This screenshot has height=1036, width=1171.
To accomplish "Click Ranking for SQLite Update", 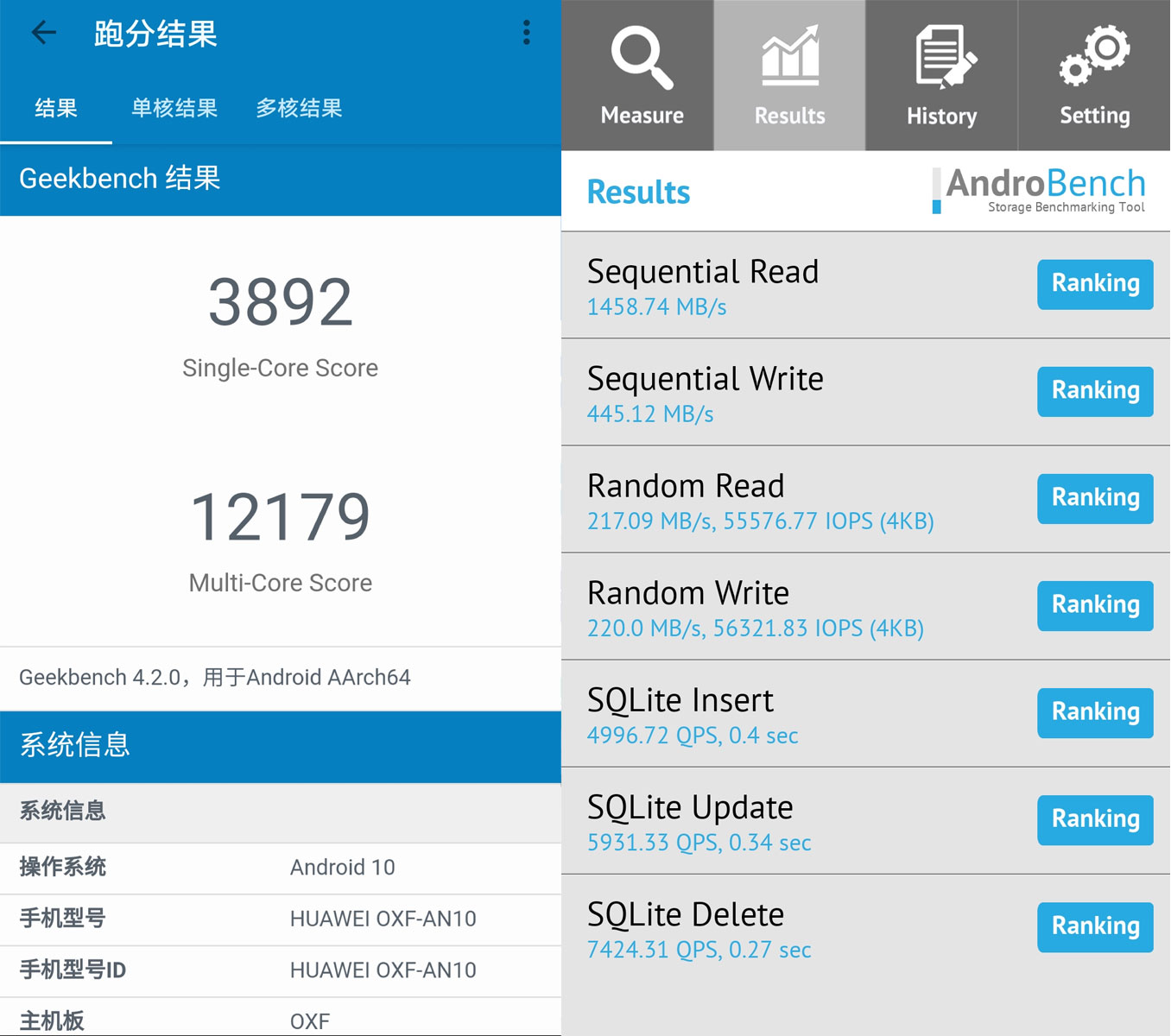I will click(1095, 819).
